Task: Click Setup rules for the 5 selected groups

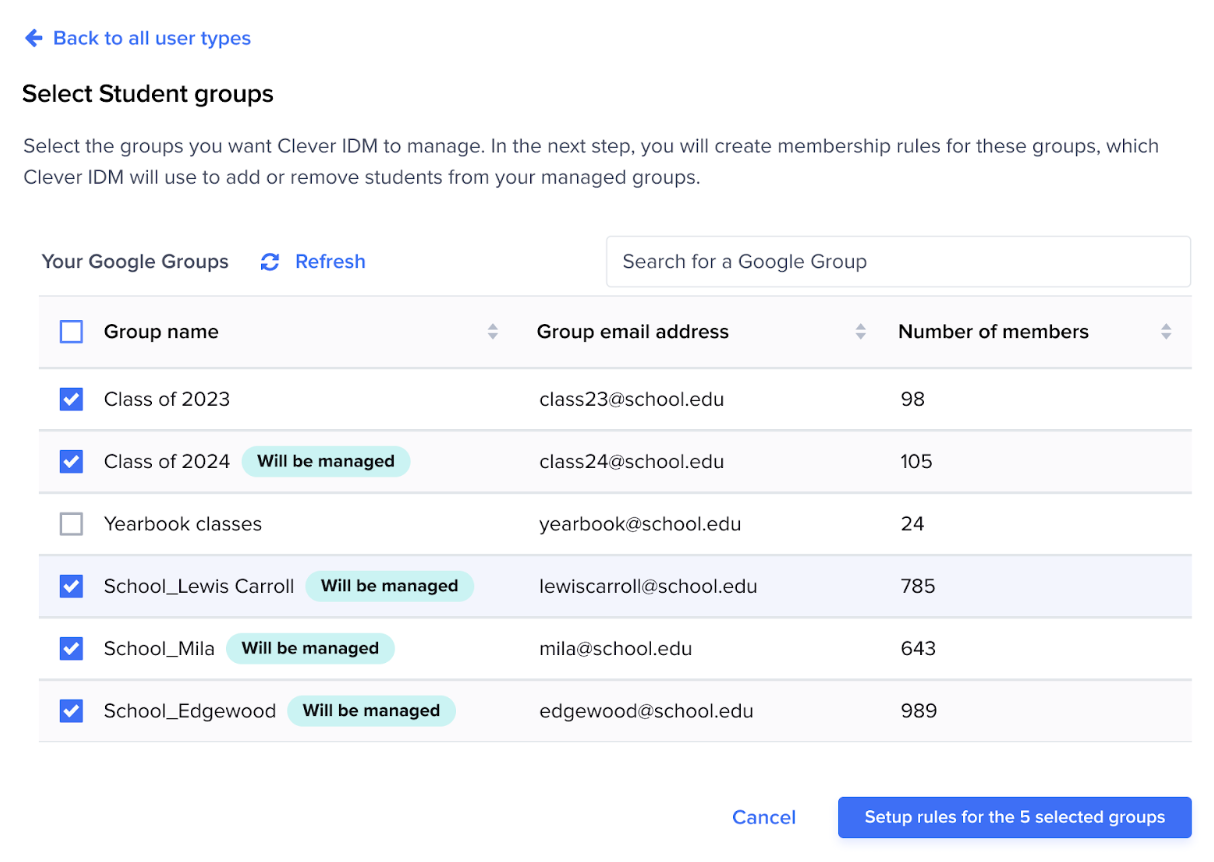Action: pyautogui.click(x=1014, y=817)
